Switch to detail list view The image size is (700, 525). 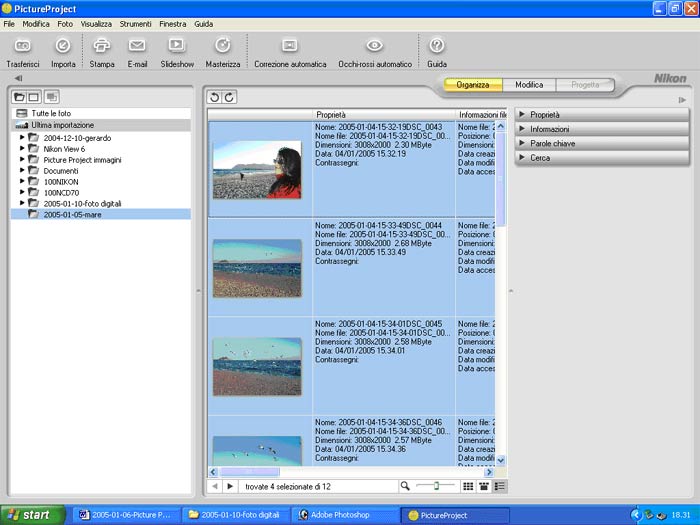click(500, 486)
